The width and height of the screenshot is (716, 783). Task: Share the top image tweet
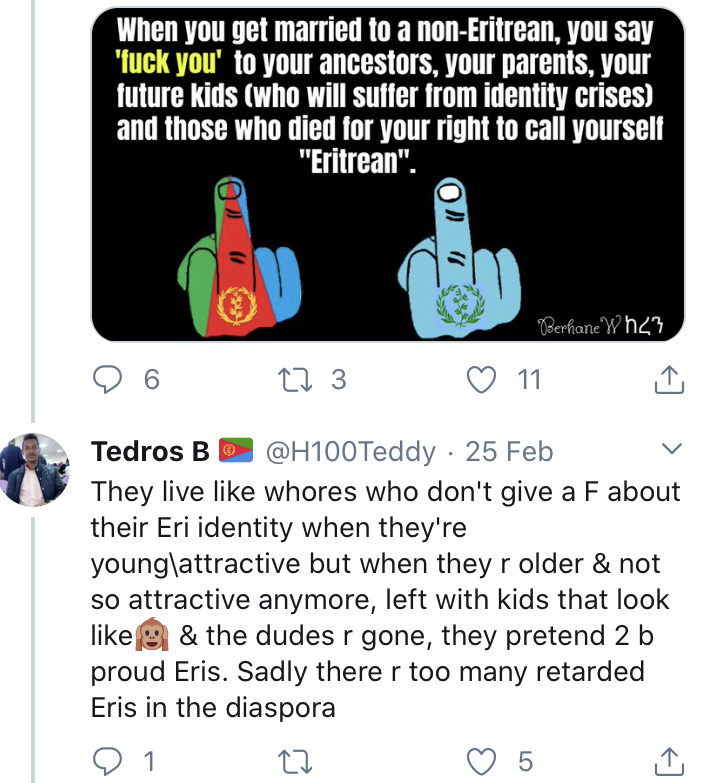click(668, 380)
